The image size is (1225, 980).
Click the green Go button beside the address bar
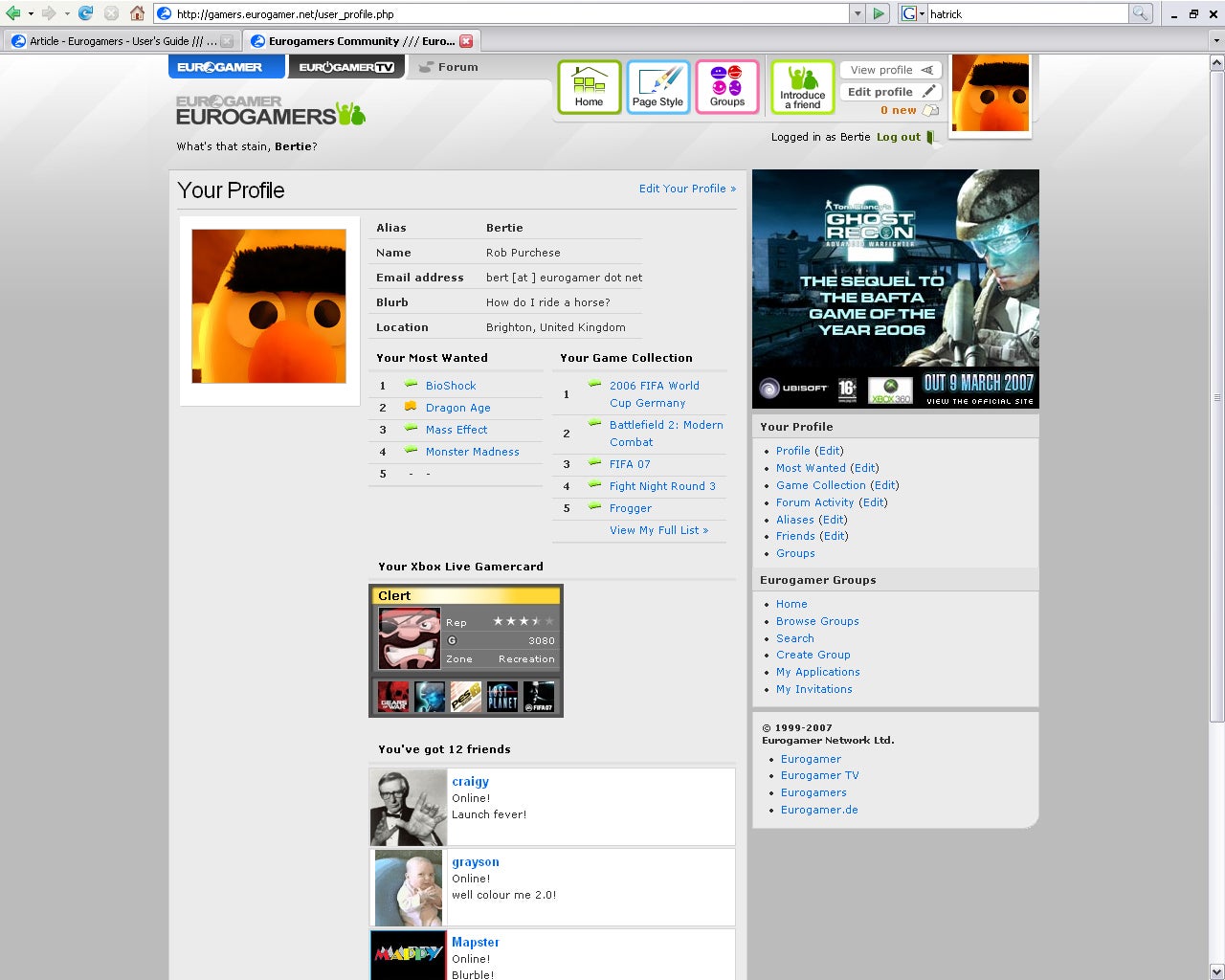880,13
